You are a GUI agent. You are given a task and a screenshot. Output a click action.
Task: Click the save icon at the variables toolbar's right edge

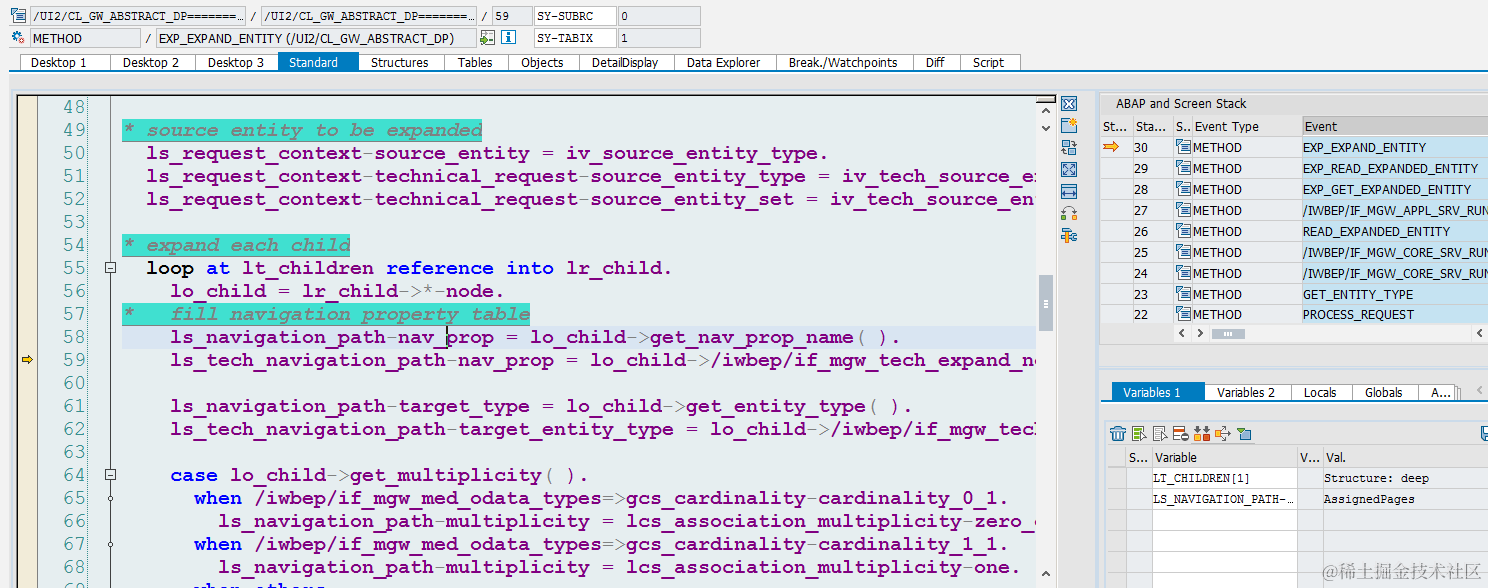click(x=1484, y=434)
